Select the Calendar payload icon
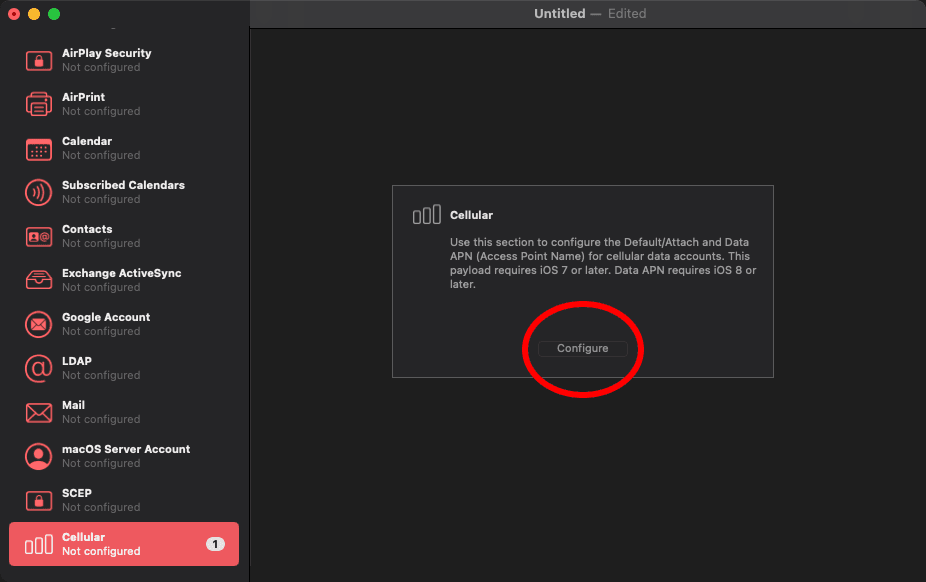 pos(38,148)
